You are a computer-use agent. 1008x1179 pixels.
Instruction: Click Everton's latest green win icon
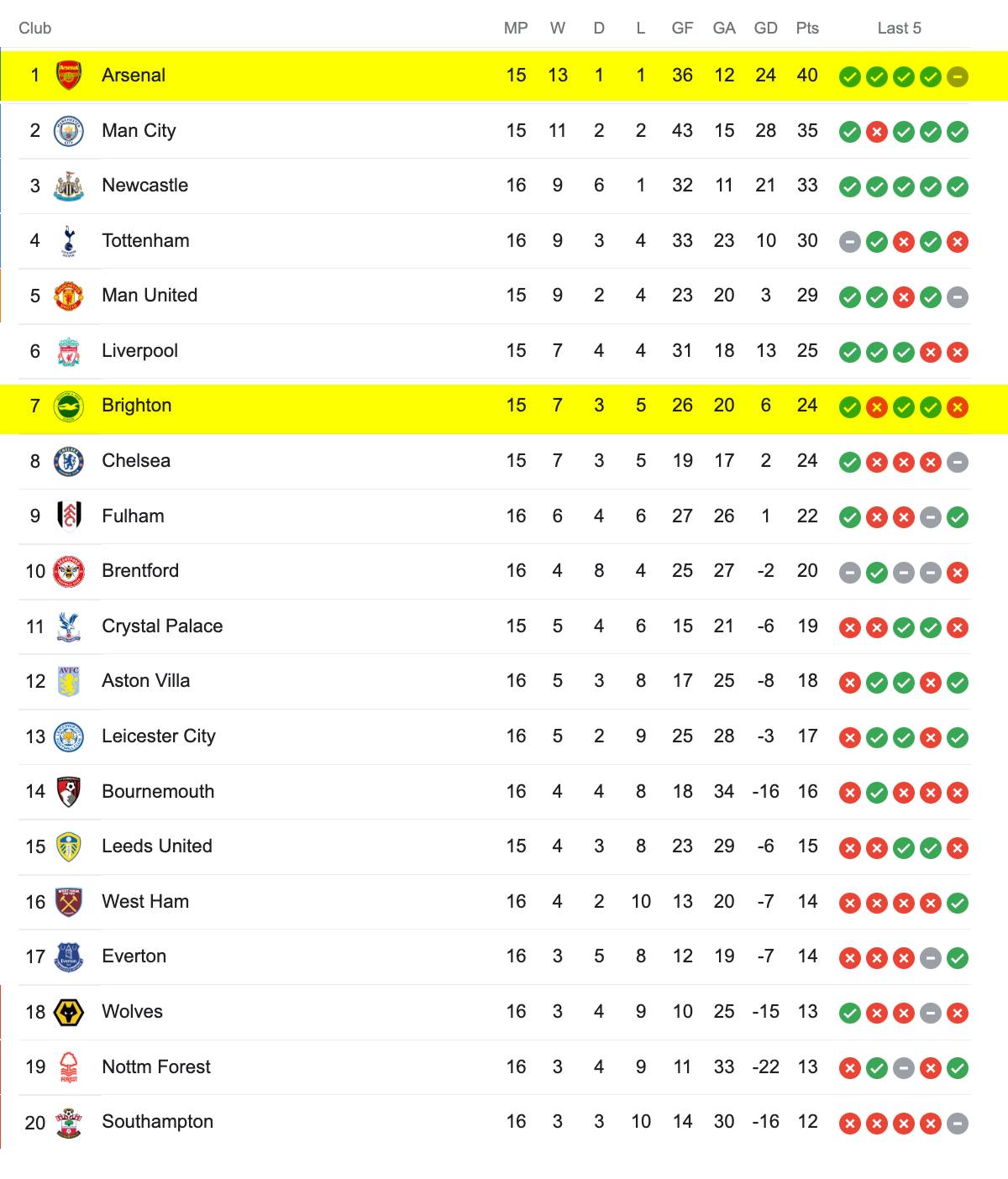point(958,958)
